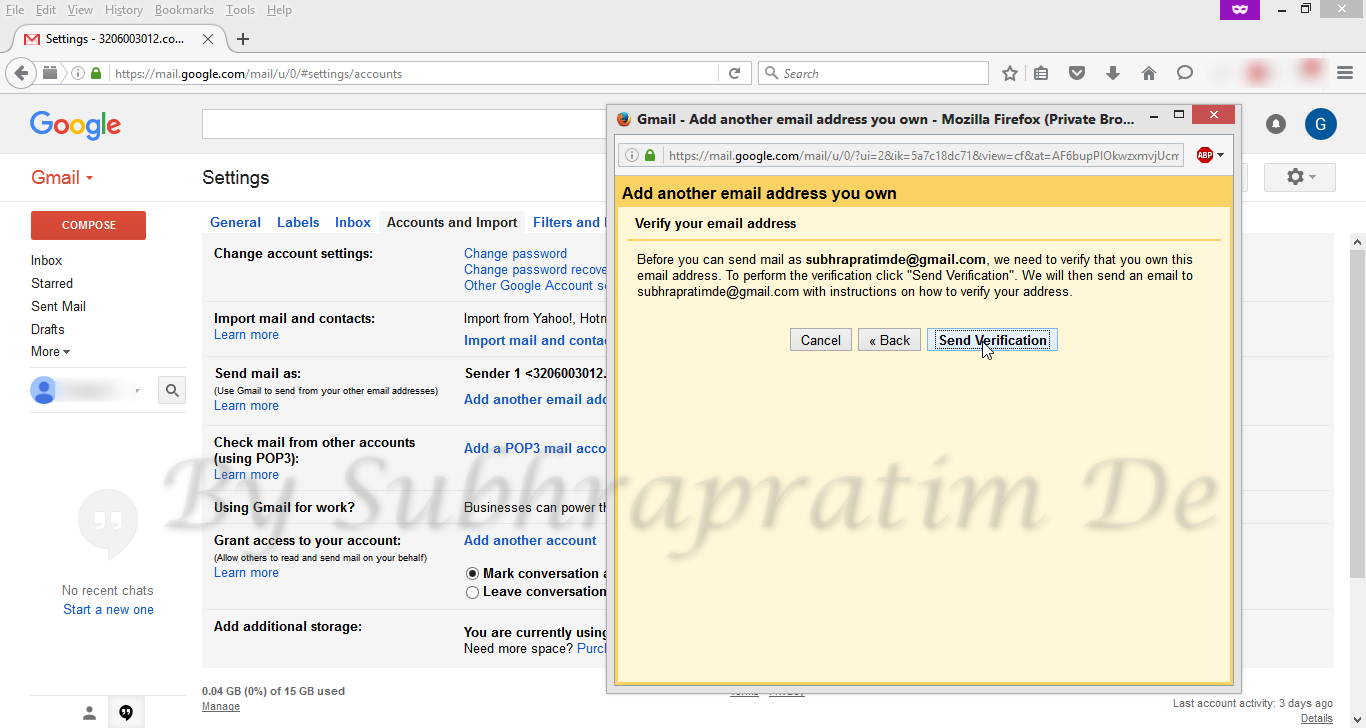Viewport: 1366px width, 728px height.
Task: Click Learn more under Import mail
Action: pos(246,334)
